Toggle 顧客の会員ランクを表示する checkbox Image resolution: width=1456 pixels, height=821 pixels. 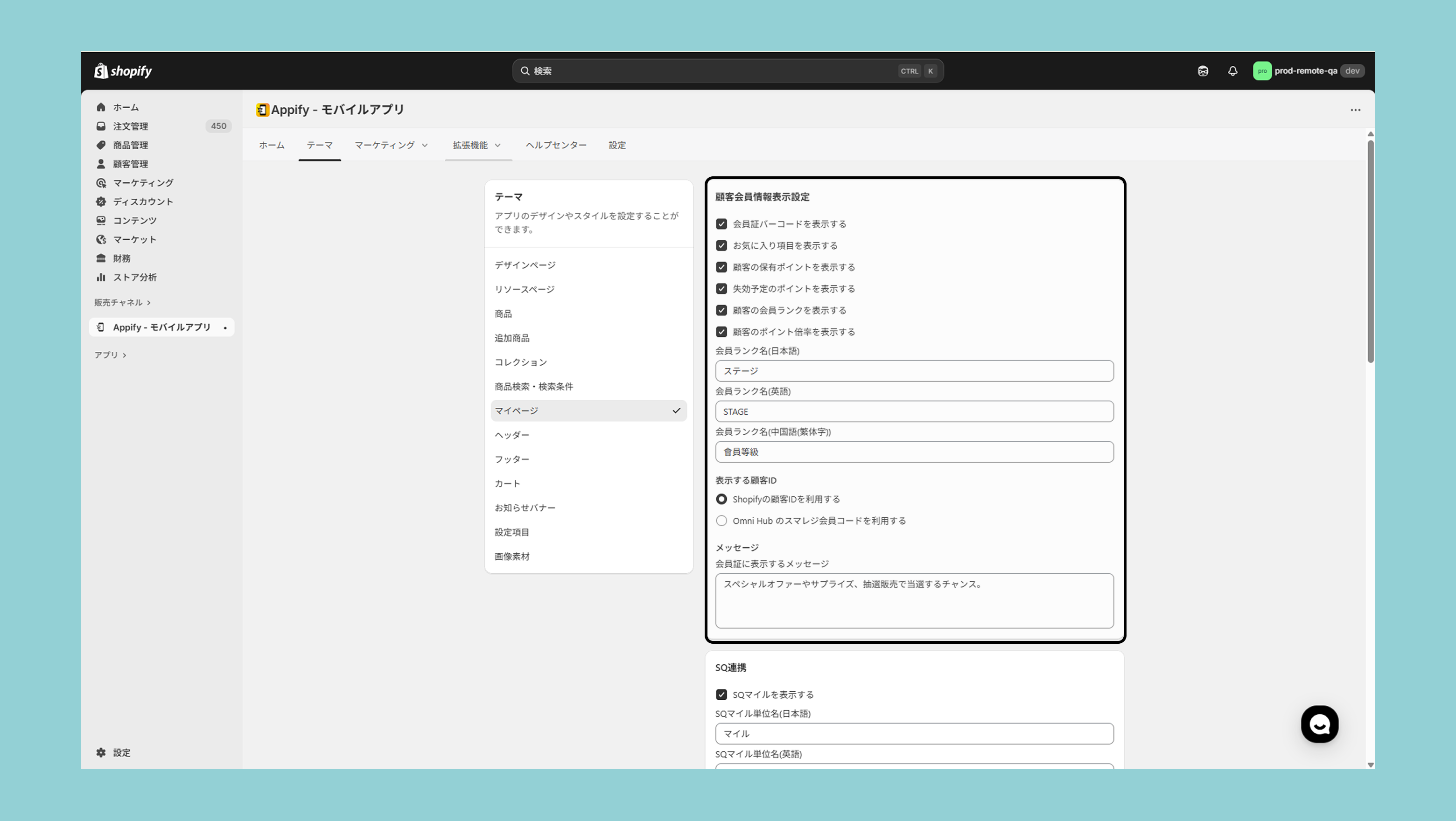coord(721,310)
